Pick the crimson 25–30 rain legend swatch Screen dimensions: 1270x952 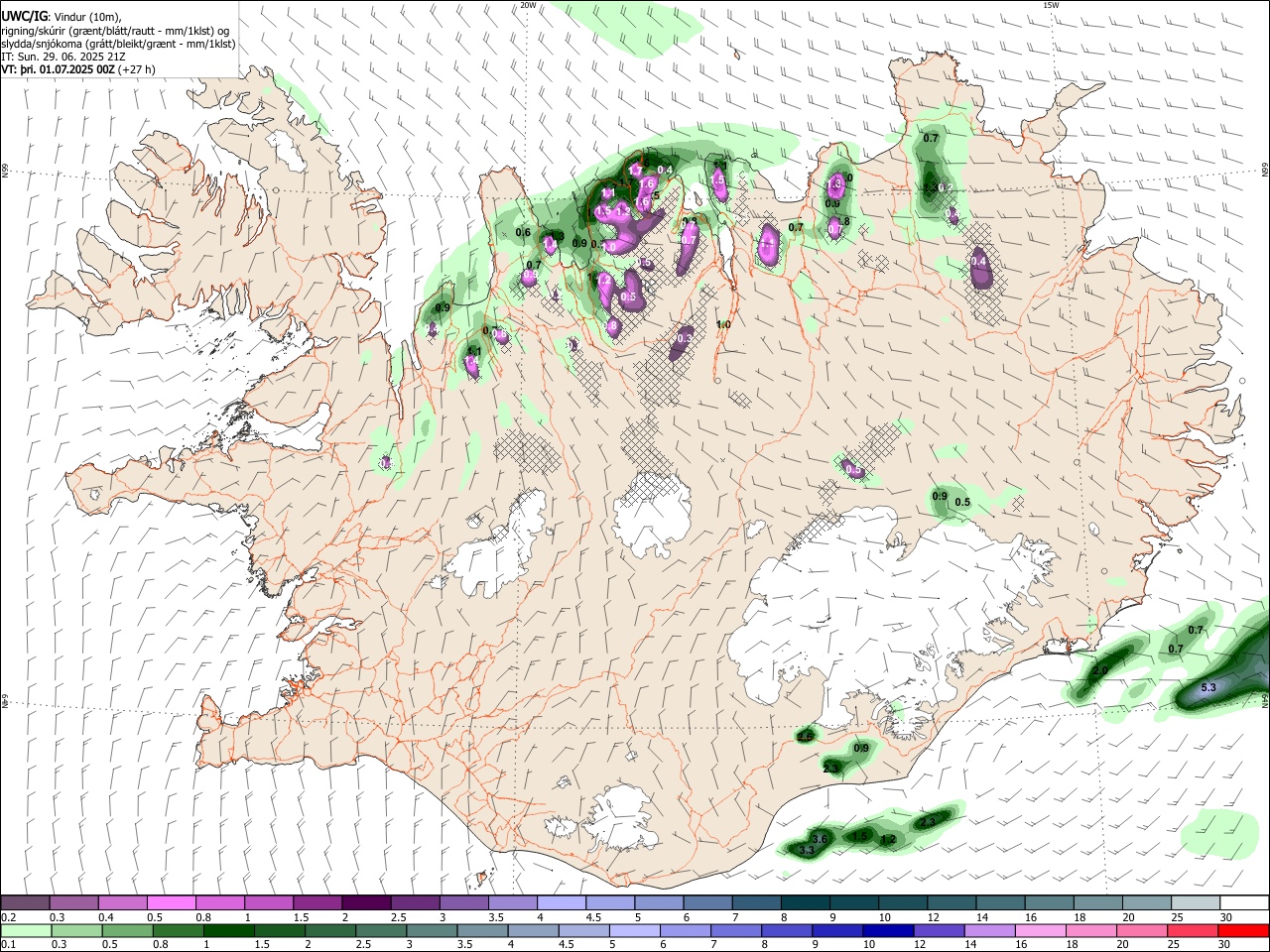(1192, 930)
